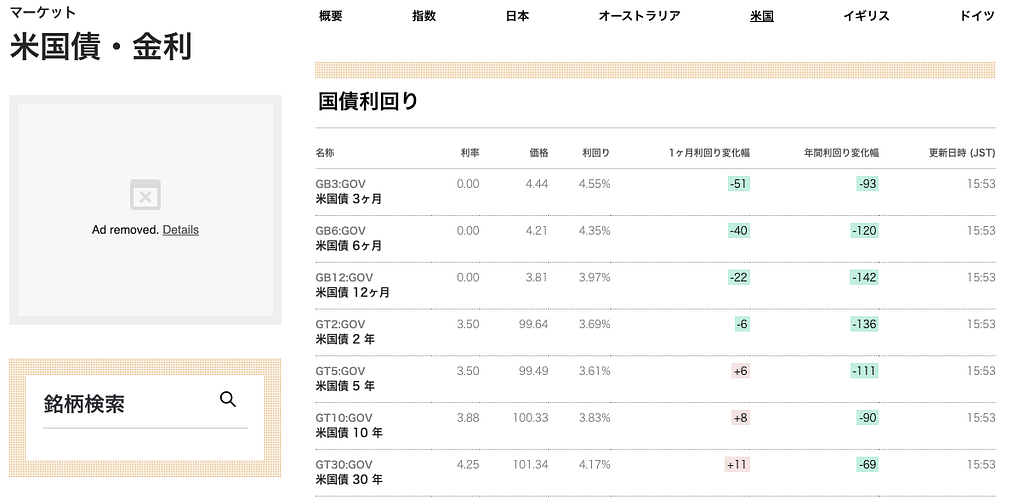Click the GT30:GOV 米国債 30年 entry

coord(348,472)
